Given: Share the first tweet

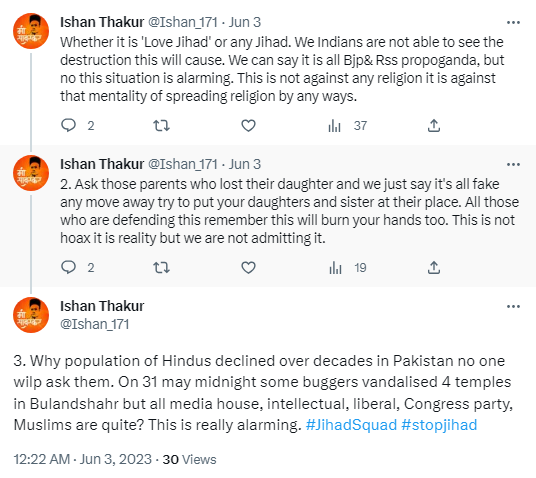Looking at the screenshot, I should click(x=434, y=125).
